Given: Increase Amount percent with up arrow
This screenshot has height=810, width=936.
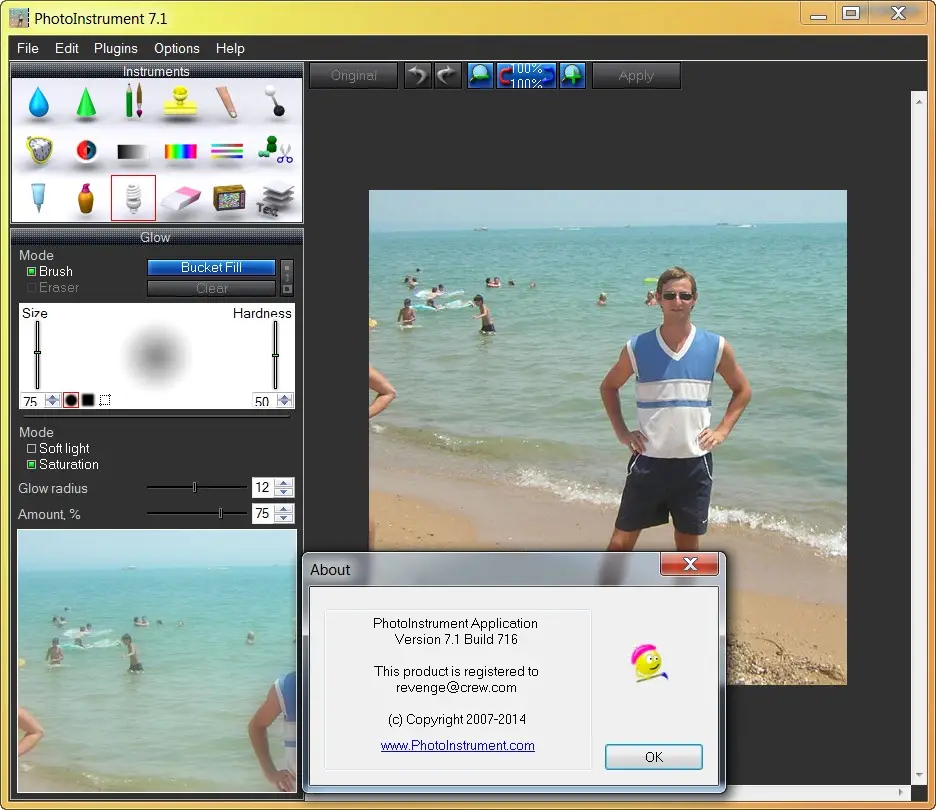Looking at the screenshot, I should [284, 509].
